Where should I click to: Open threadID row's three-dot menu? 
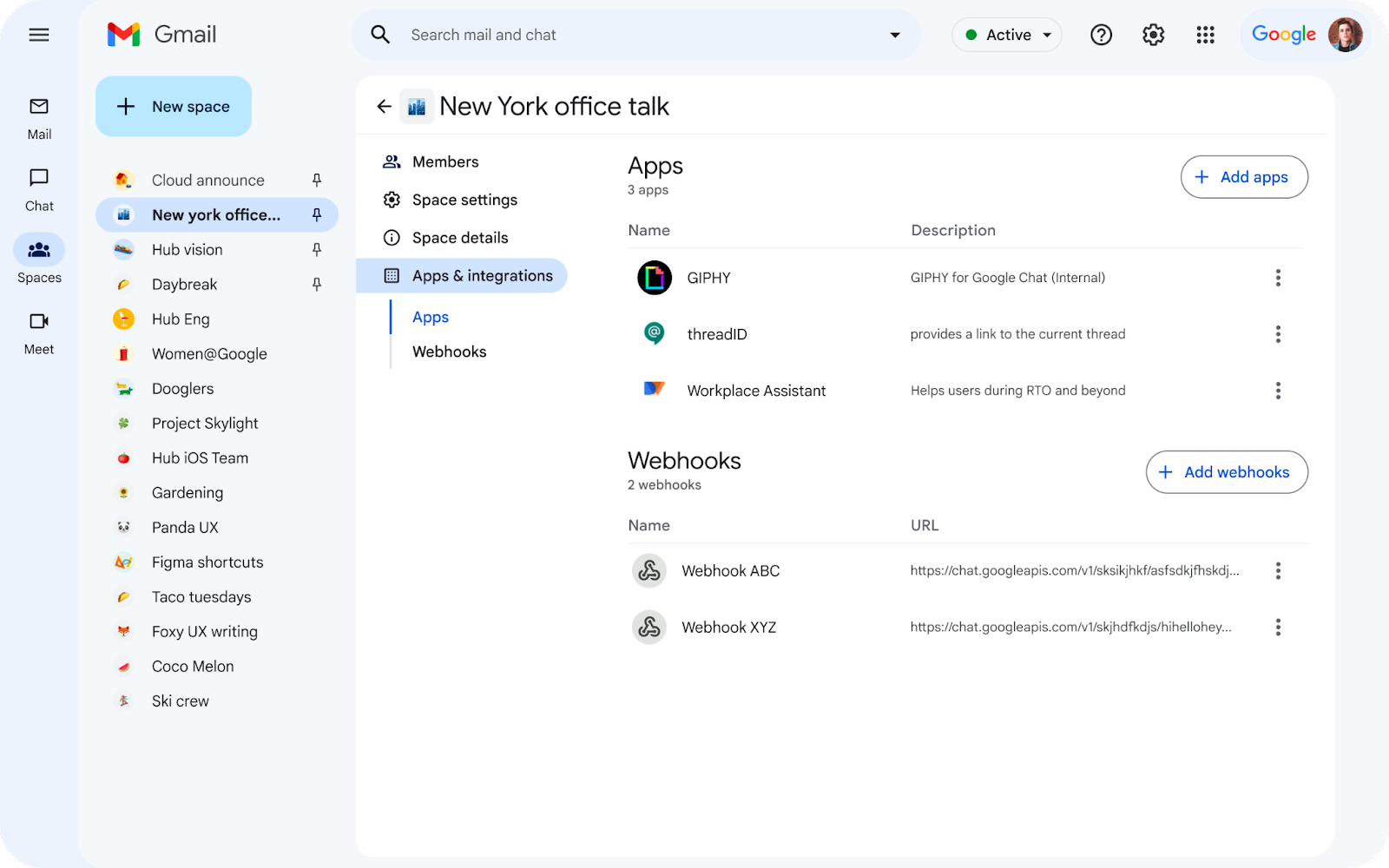point(1278,334)
